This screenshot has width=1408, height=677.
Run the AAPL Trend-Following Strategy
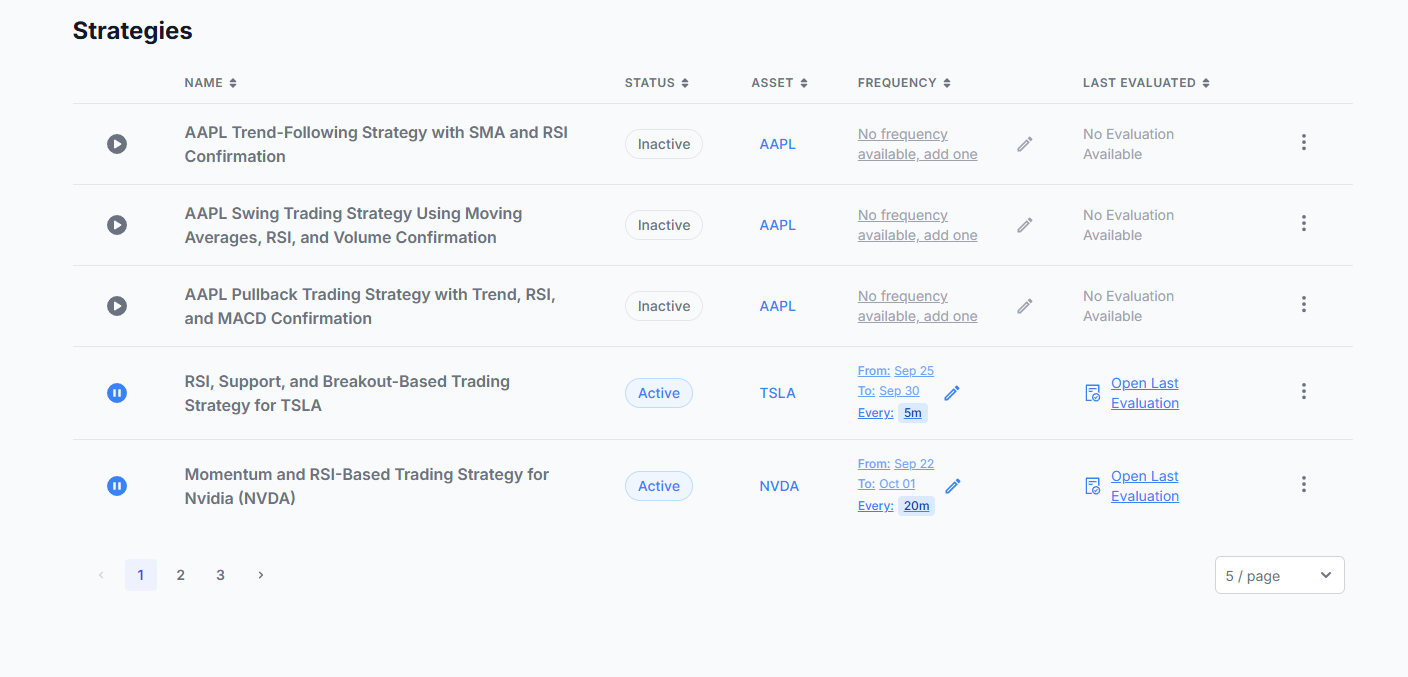(117, 143)
